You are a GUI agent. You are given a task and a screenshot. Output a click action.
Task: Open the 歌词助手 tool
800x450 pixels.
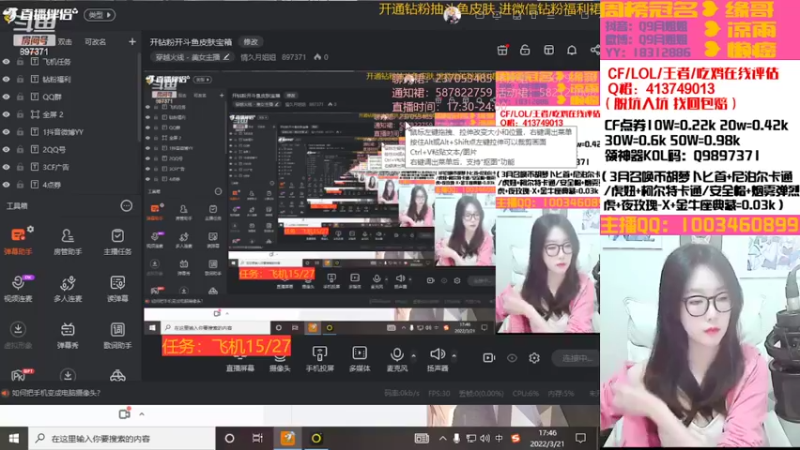click(x=117, y=335)
